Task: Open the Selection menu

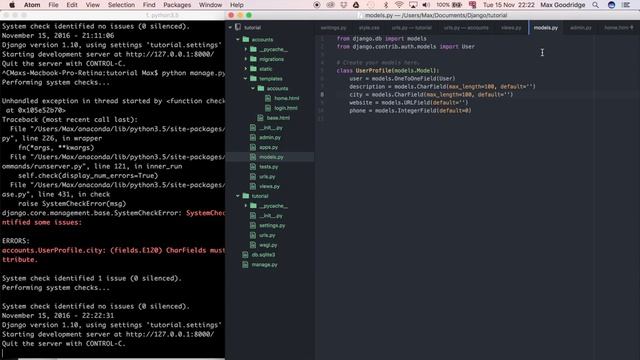Action: pyautogui.click(x=121, y=5)
